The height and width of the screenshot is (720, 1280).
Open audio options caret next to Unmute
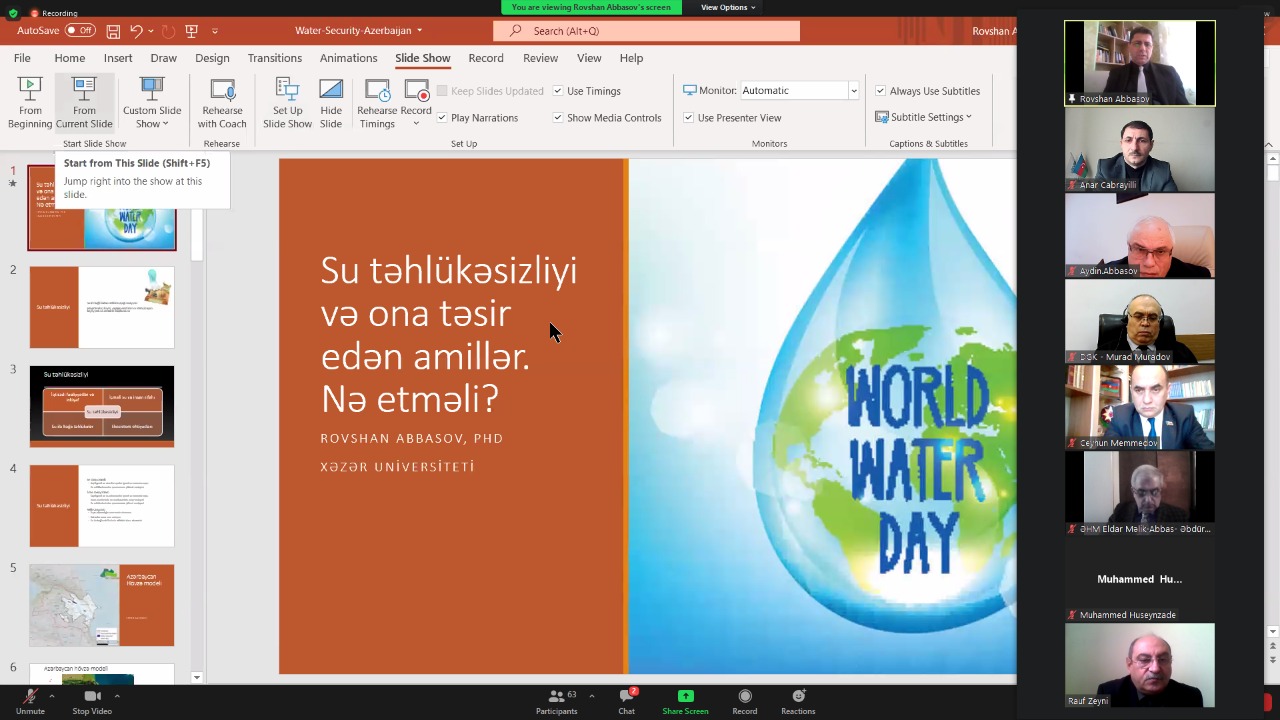(x=52, y=695)
